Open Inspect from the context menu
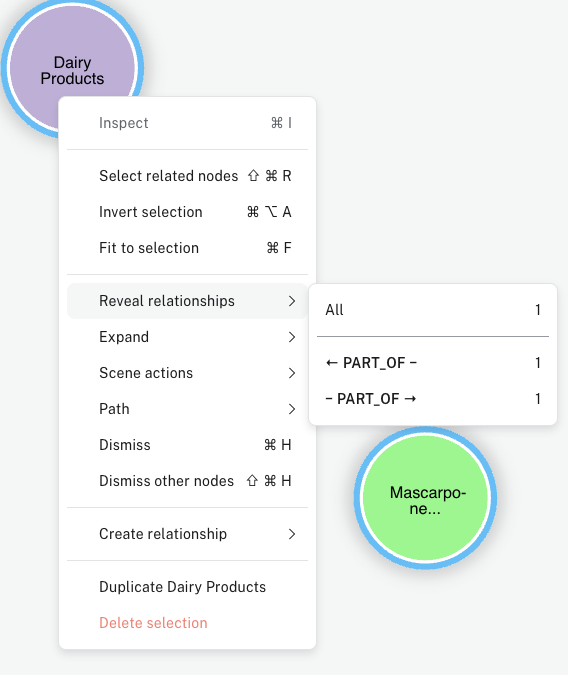Screen dimensions: 568x675 [187, 123]
